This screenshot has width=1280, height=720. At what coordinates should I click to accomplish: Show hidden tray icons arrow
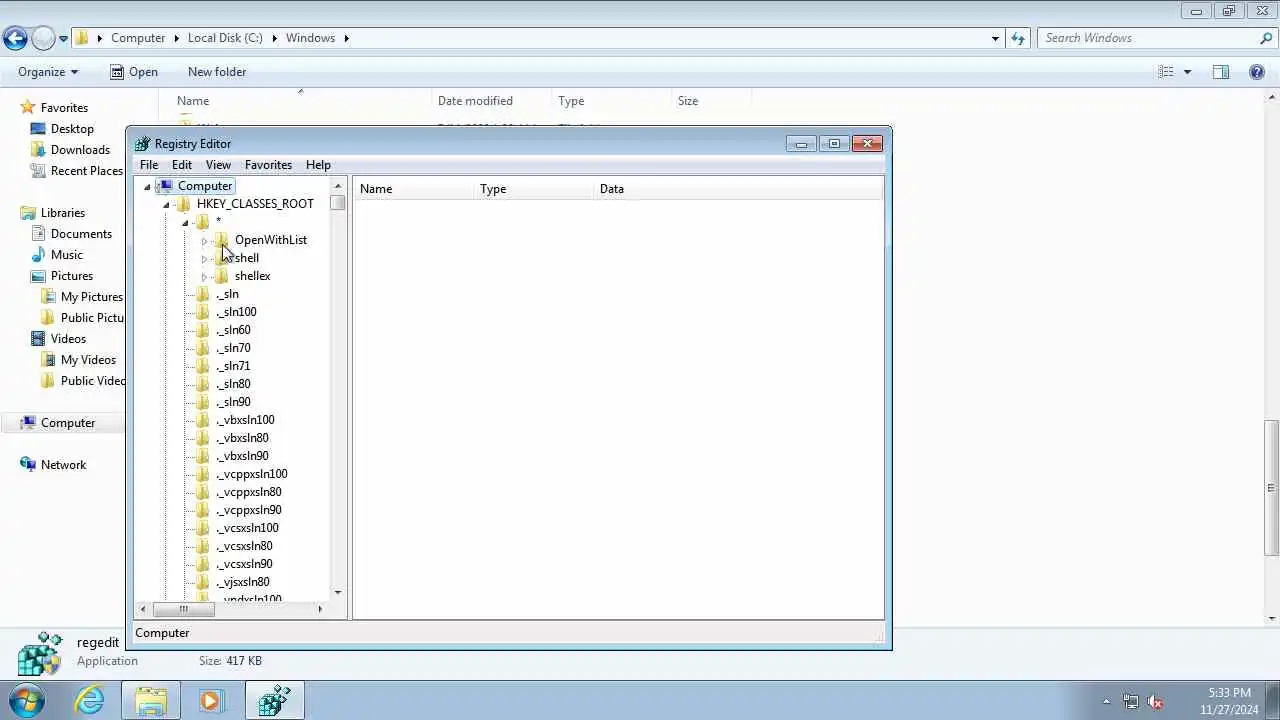1106,701
